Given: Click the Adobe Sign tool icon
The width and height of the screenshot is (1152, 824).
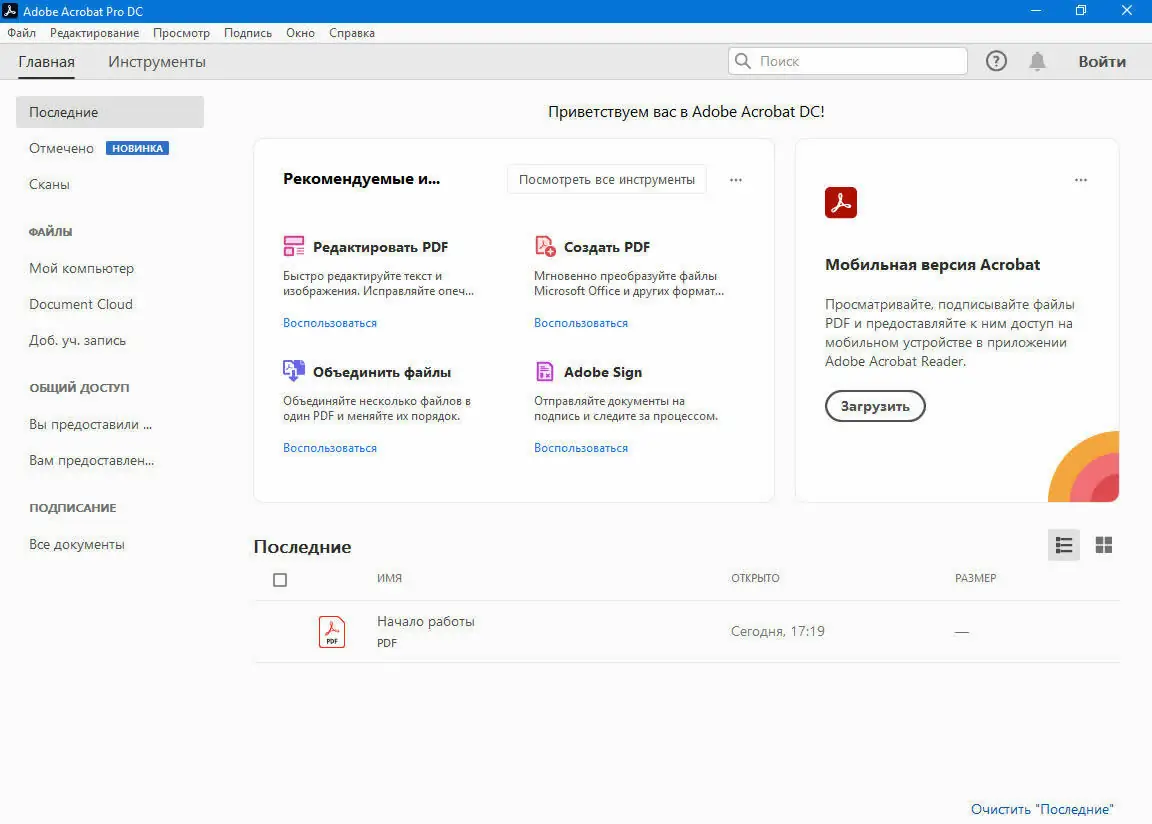Looking at the screenshot, I should (x=544, y=372).
